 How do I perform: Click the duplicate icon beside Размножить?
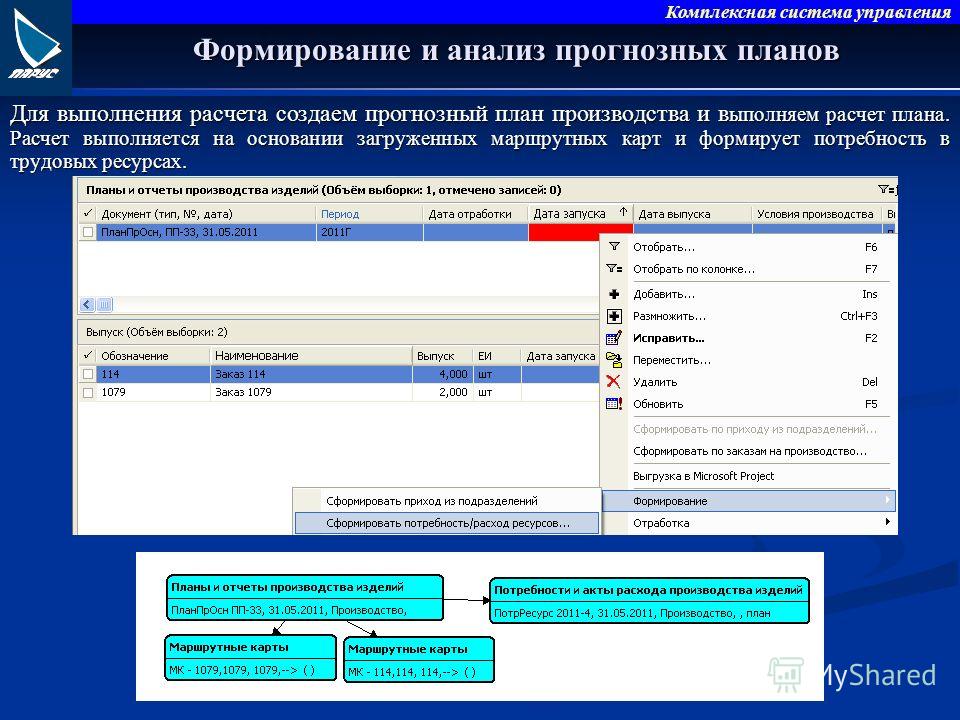coord(613,316)
